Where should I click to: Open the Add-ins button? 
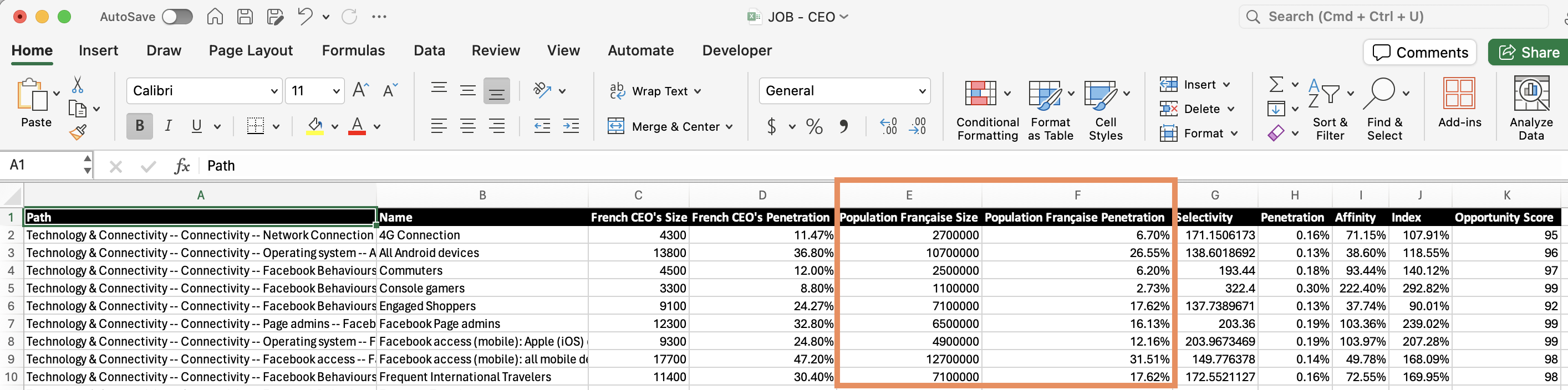[1460, 102]
